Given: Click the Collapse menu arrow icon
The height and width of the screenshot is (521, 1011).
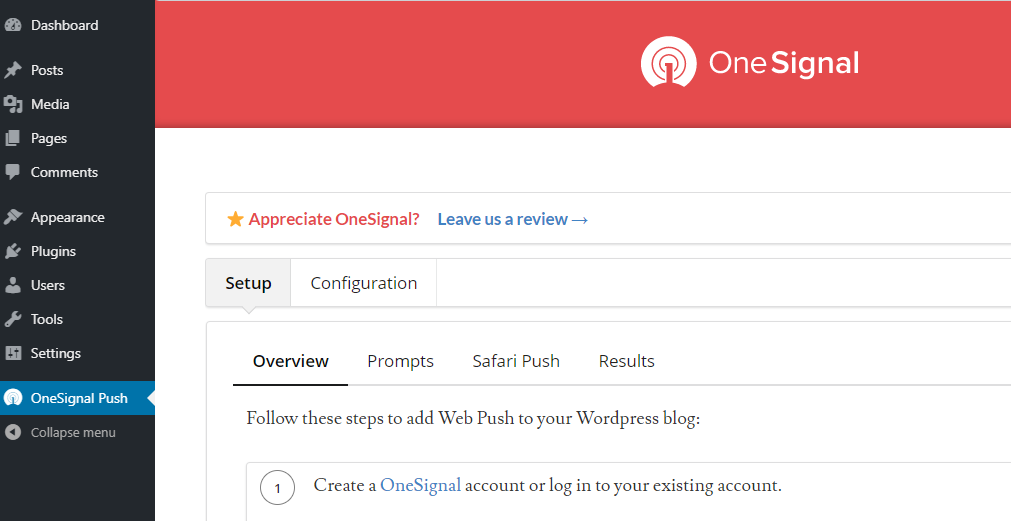Looking at the screenshot, I should click(13, 432).
